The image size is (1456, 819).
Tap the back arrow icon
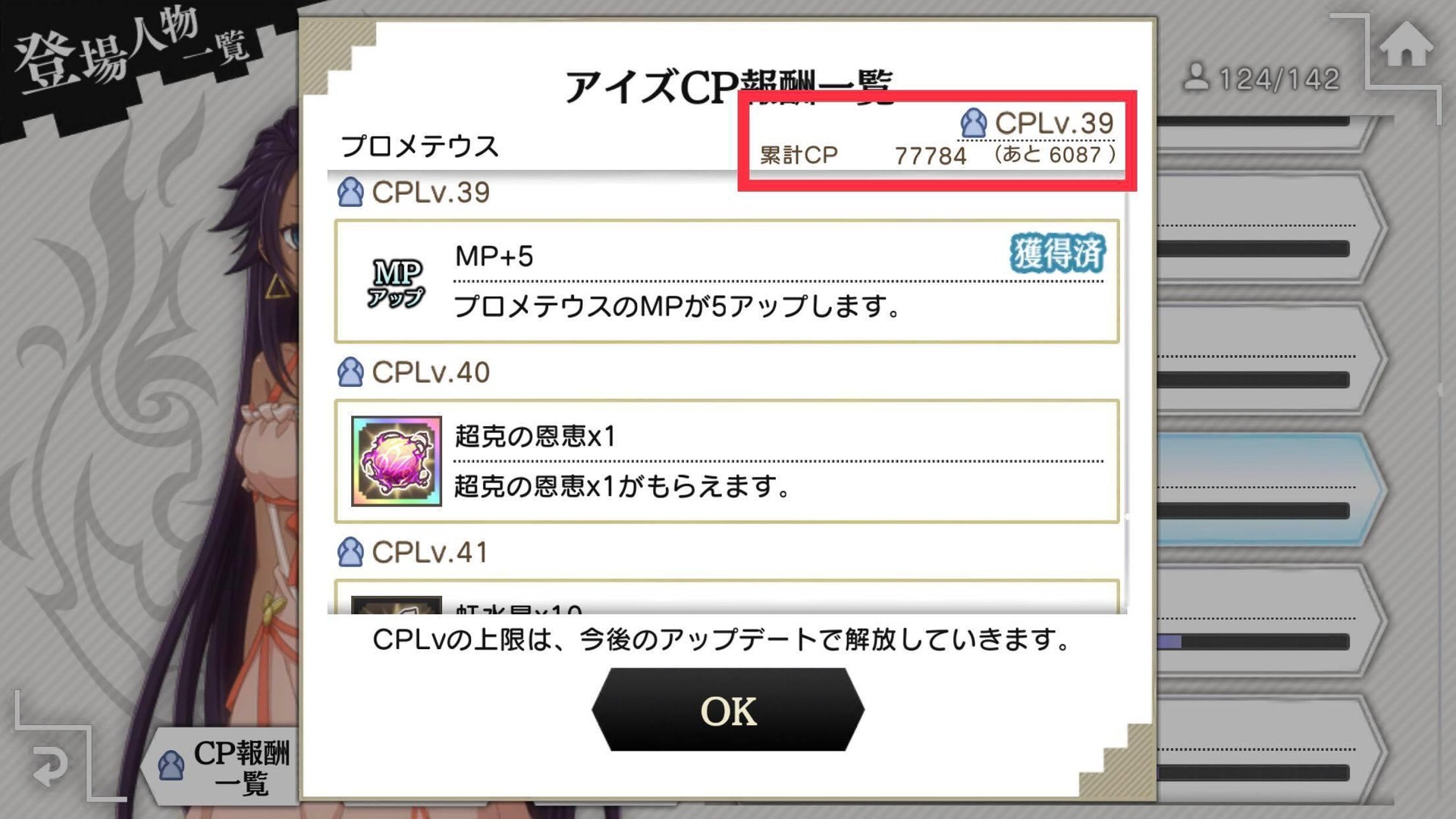51,766
